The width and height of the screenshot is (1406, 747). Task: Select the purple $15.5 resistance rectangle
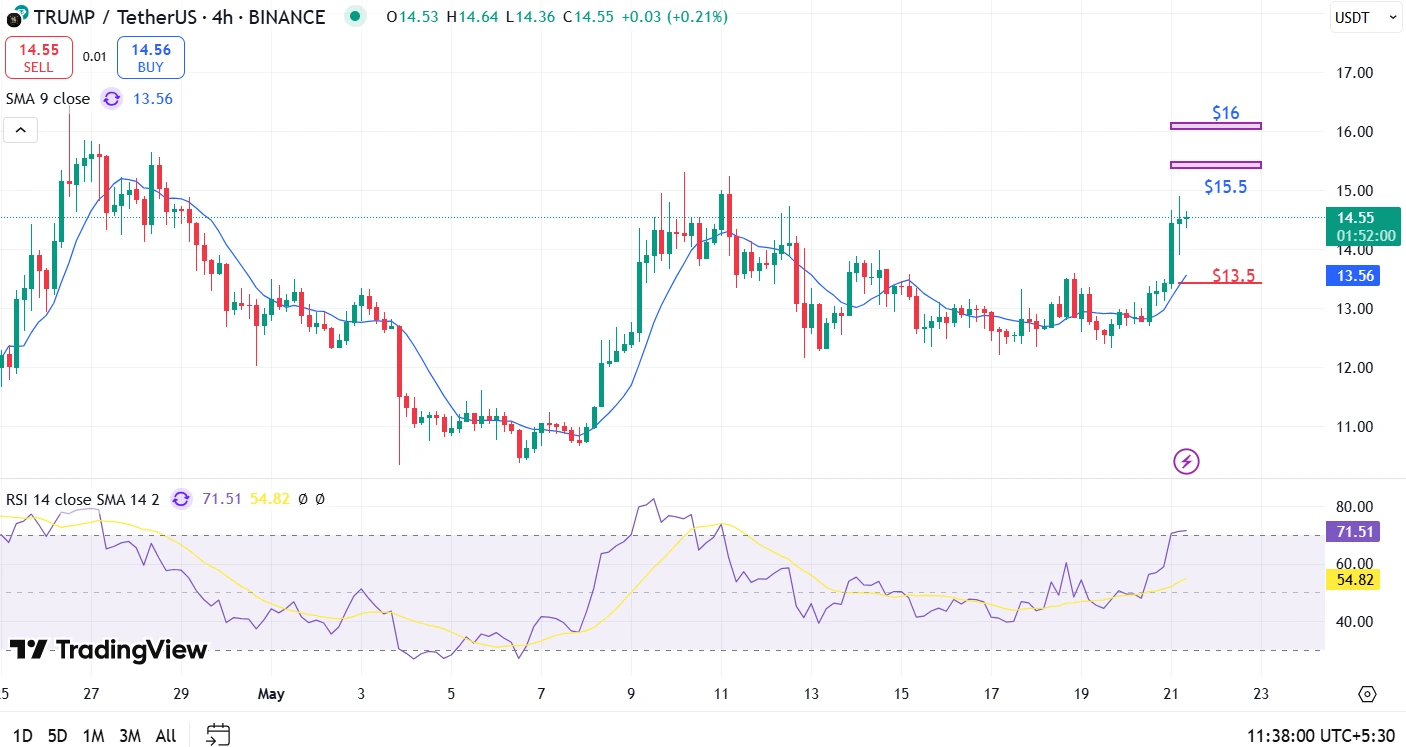(x=1216, y=165)
